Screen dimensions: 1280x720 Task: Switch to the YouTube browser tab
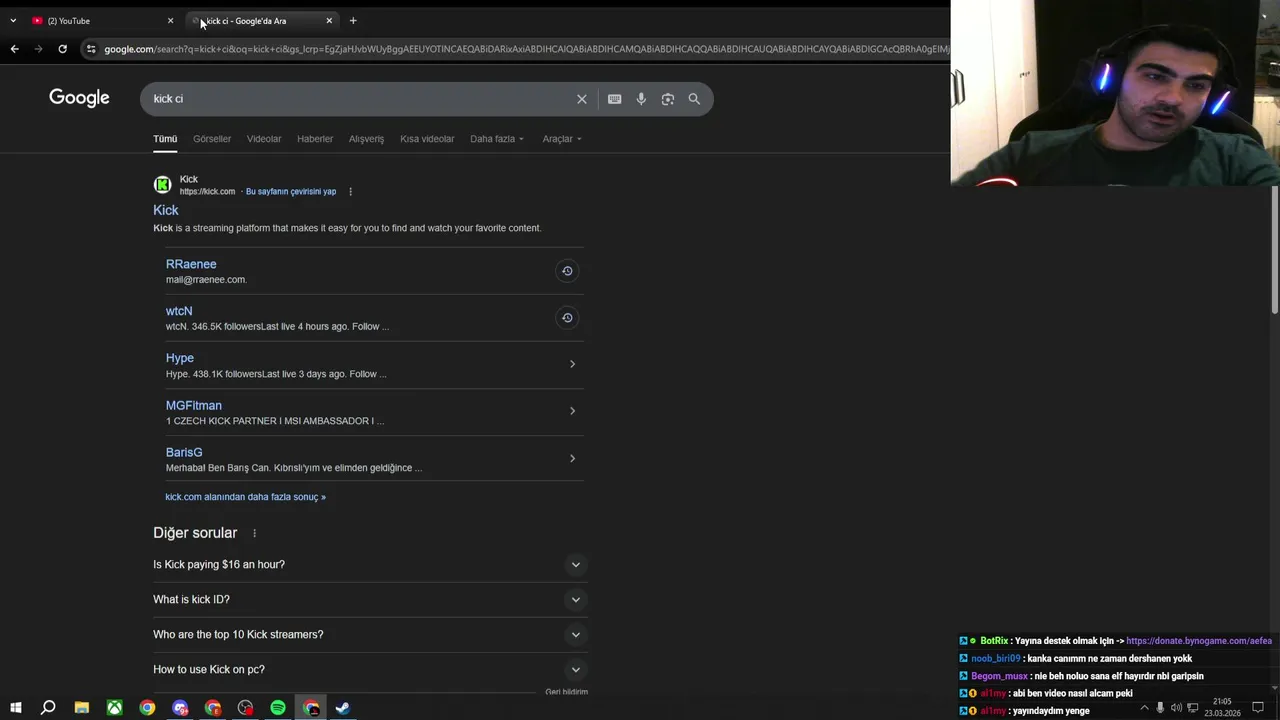(100, 21)
